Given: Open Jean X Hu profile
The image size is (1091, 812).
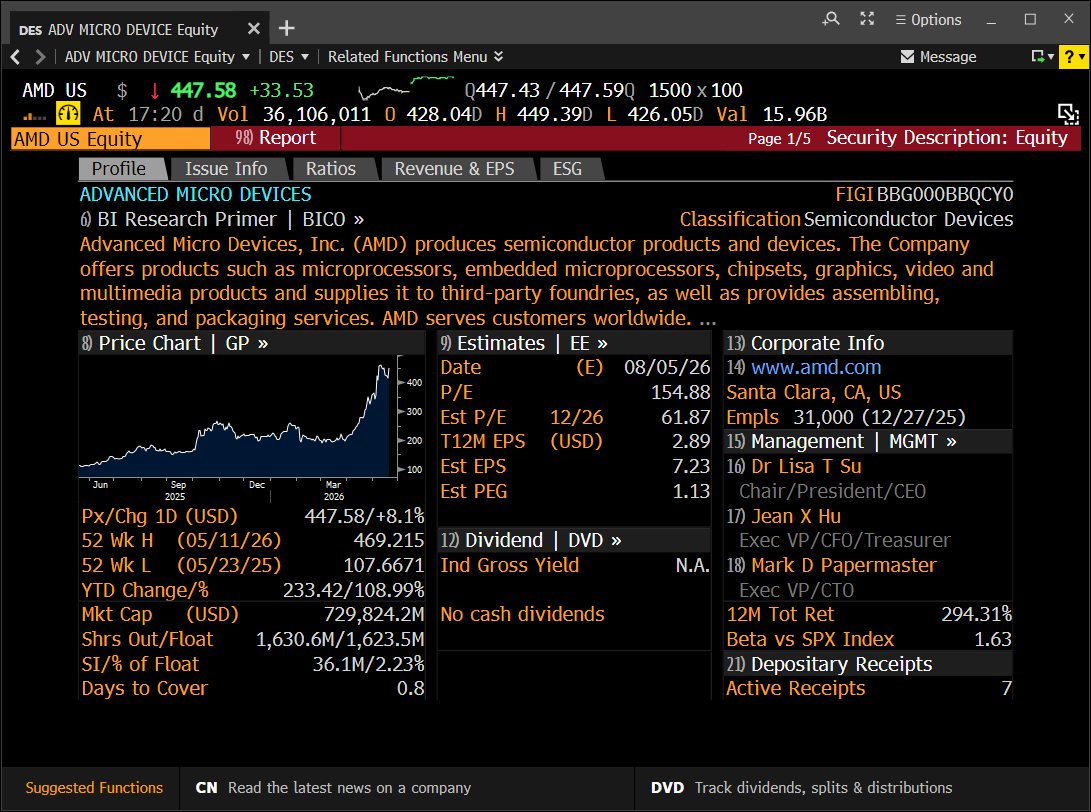Looking at the screenshot, I should pyautogui.click(x=796, y=516).
